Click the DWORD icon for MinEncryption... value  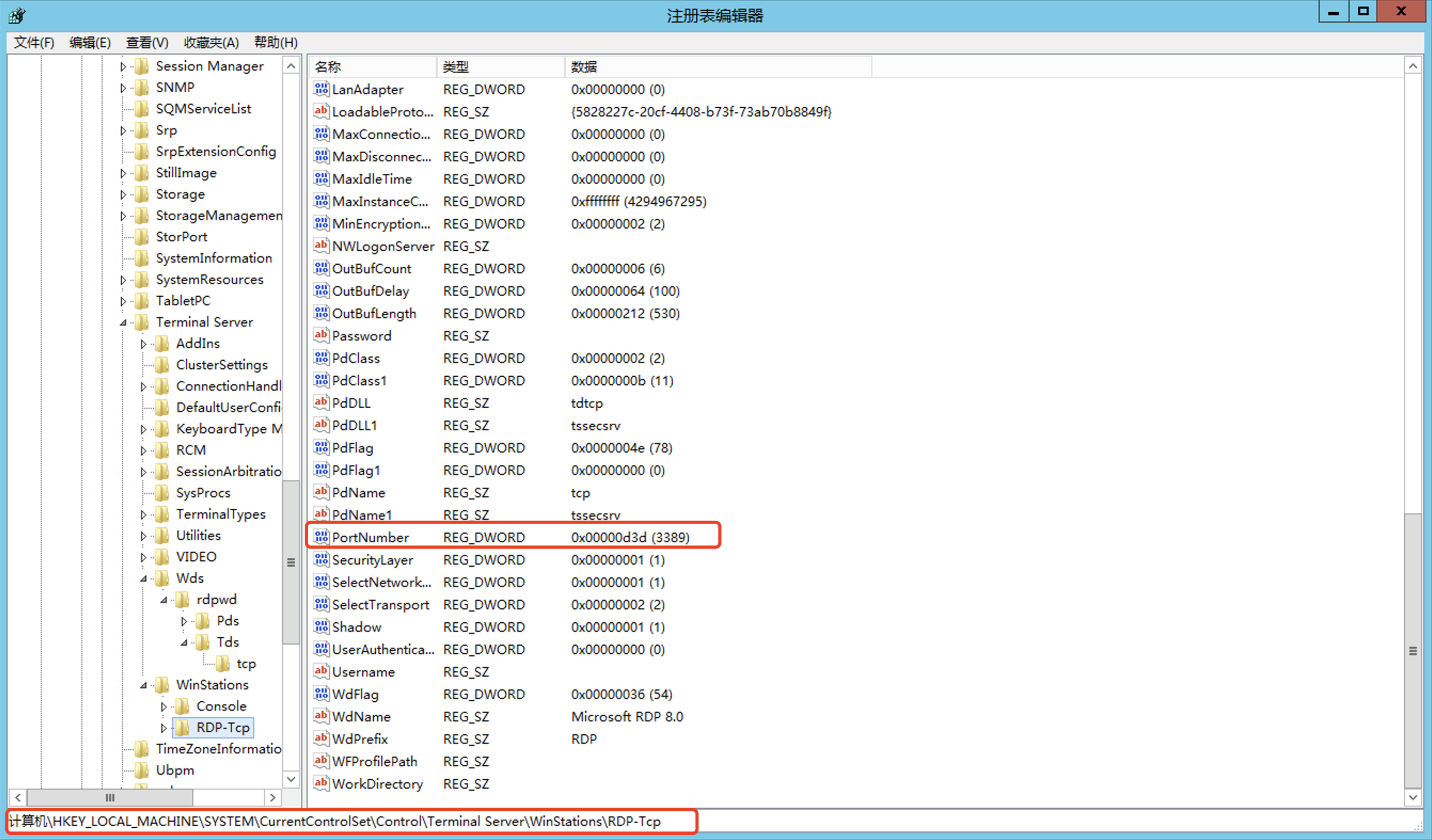tap(321, 223)
